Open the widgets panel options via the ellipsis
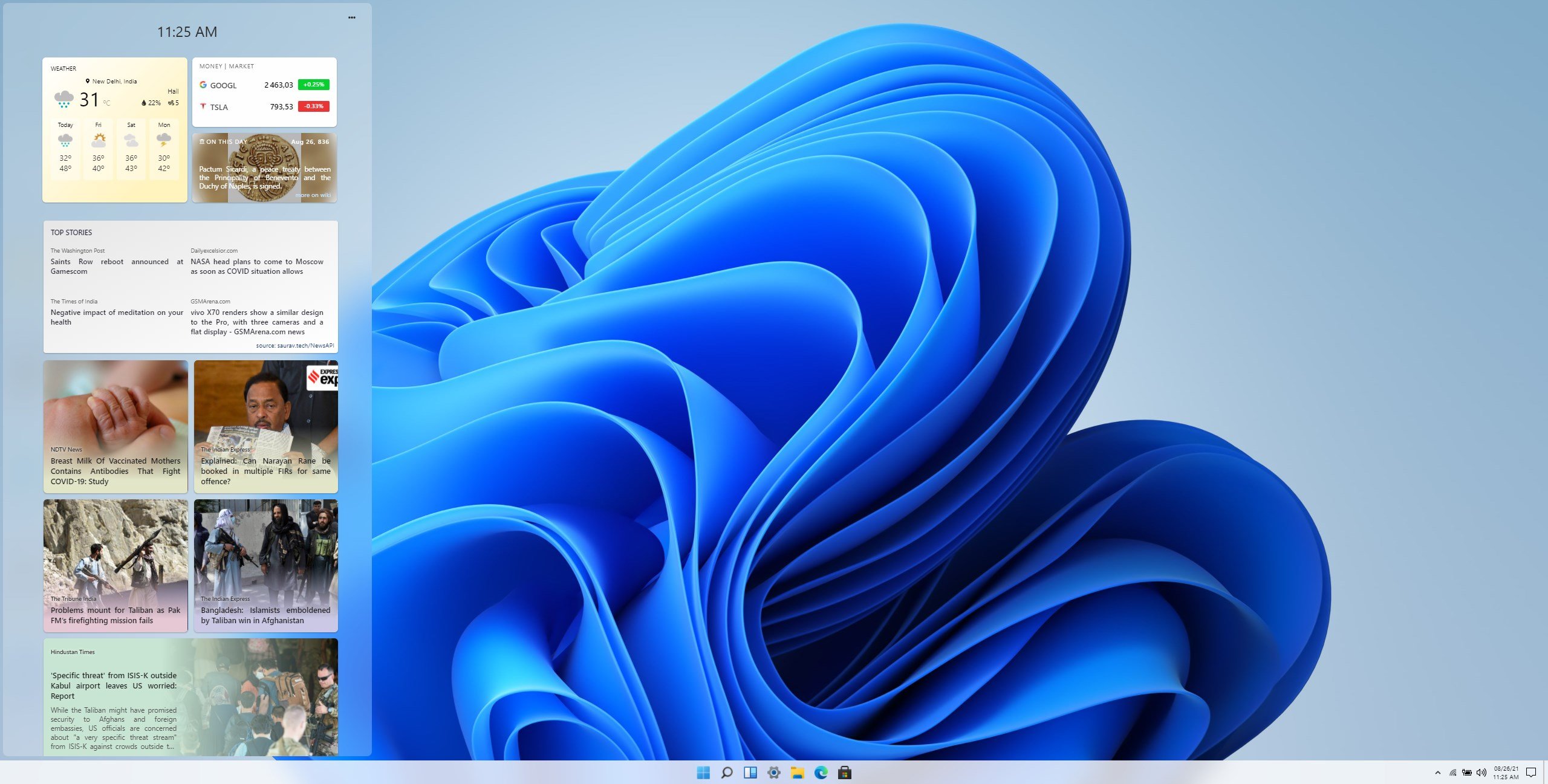This screenshot has width=1548, height=784. [351, 17]
